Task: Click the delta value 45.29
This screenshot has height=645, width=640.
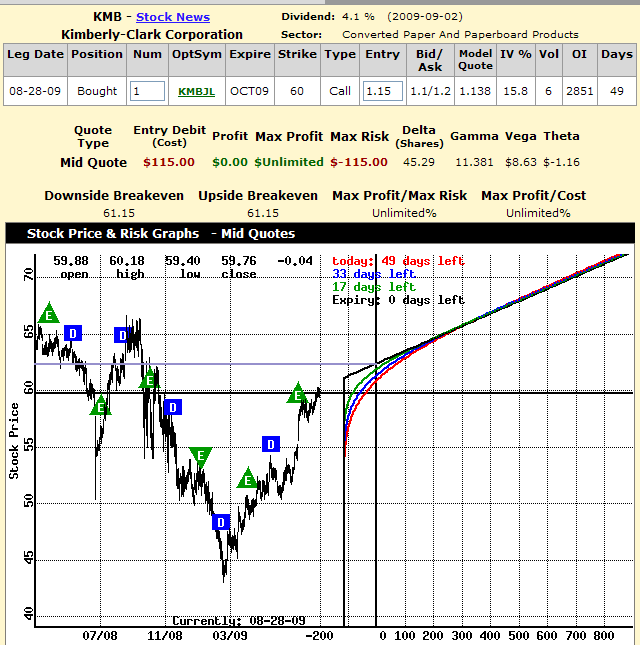Action: pyautogui.click(x=419, y=162)
